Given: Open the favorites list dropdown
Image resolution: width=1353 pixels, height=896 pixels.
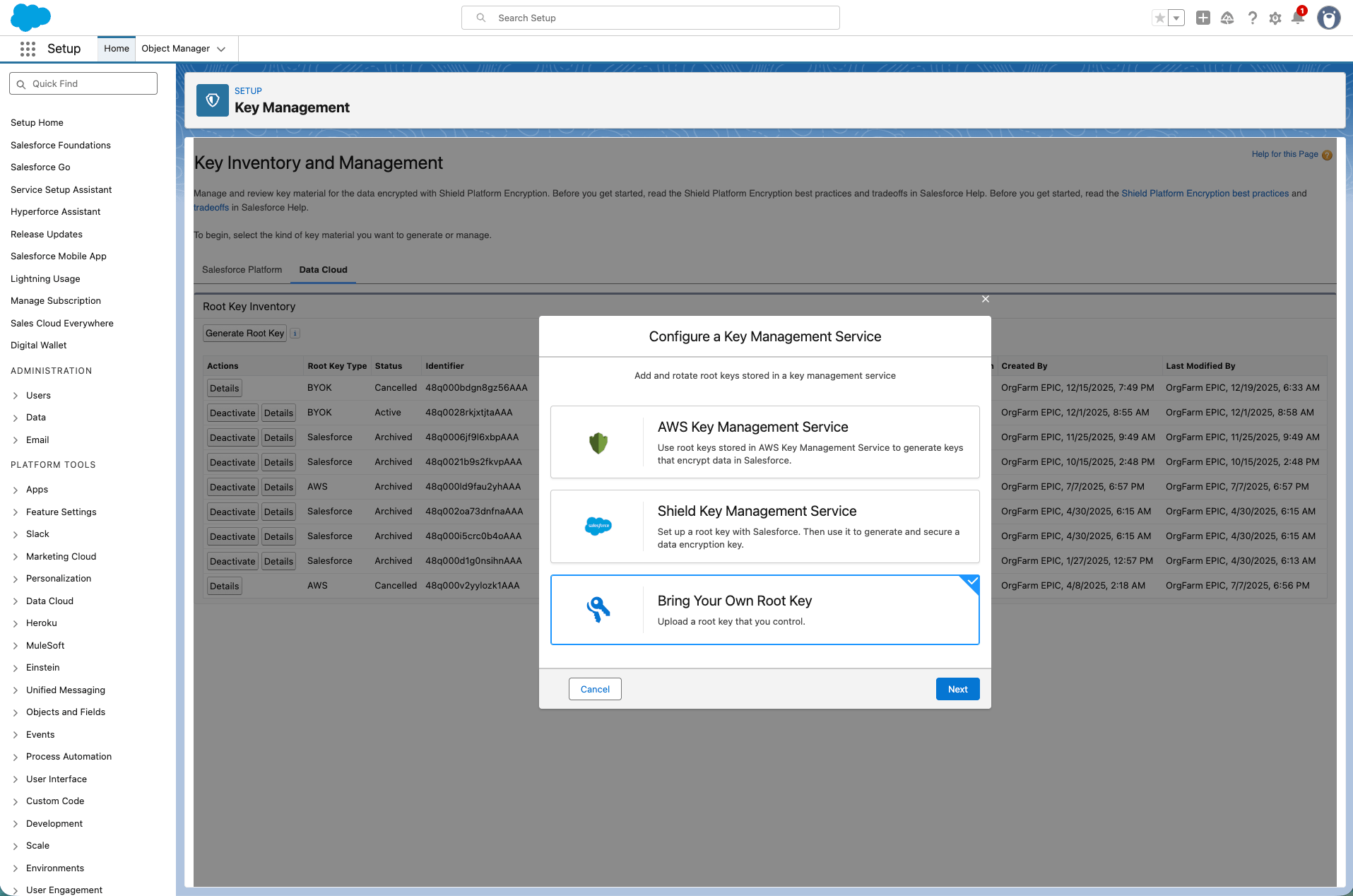Looking at the screenshot, I should tap(1176, 18).
